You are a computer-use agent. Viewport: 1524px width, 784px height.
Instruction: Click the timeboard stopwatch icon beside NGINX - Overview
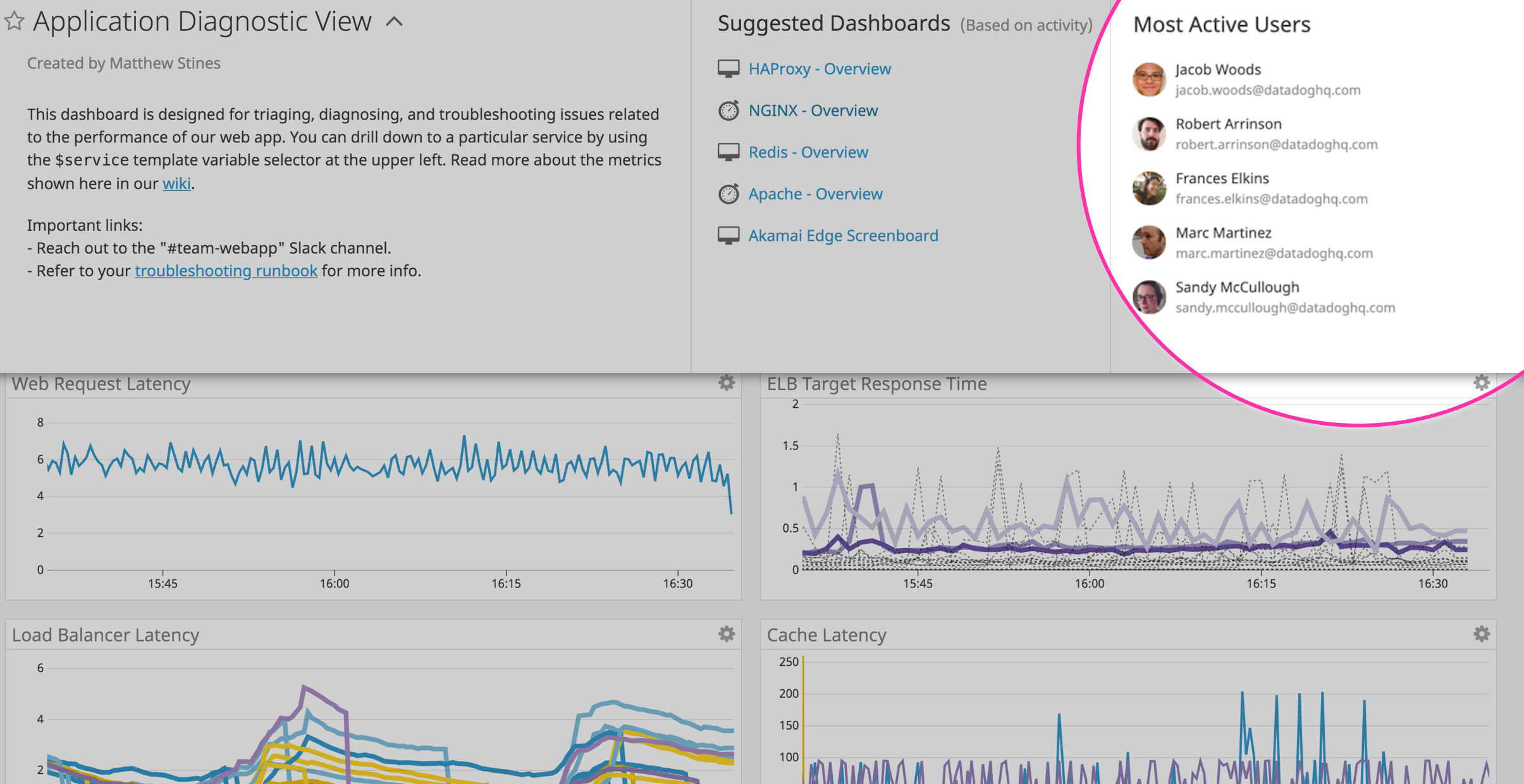click(728, 109)
